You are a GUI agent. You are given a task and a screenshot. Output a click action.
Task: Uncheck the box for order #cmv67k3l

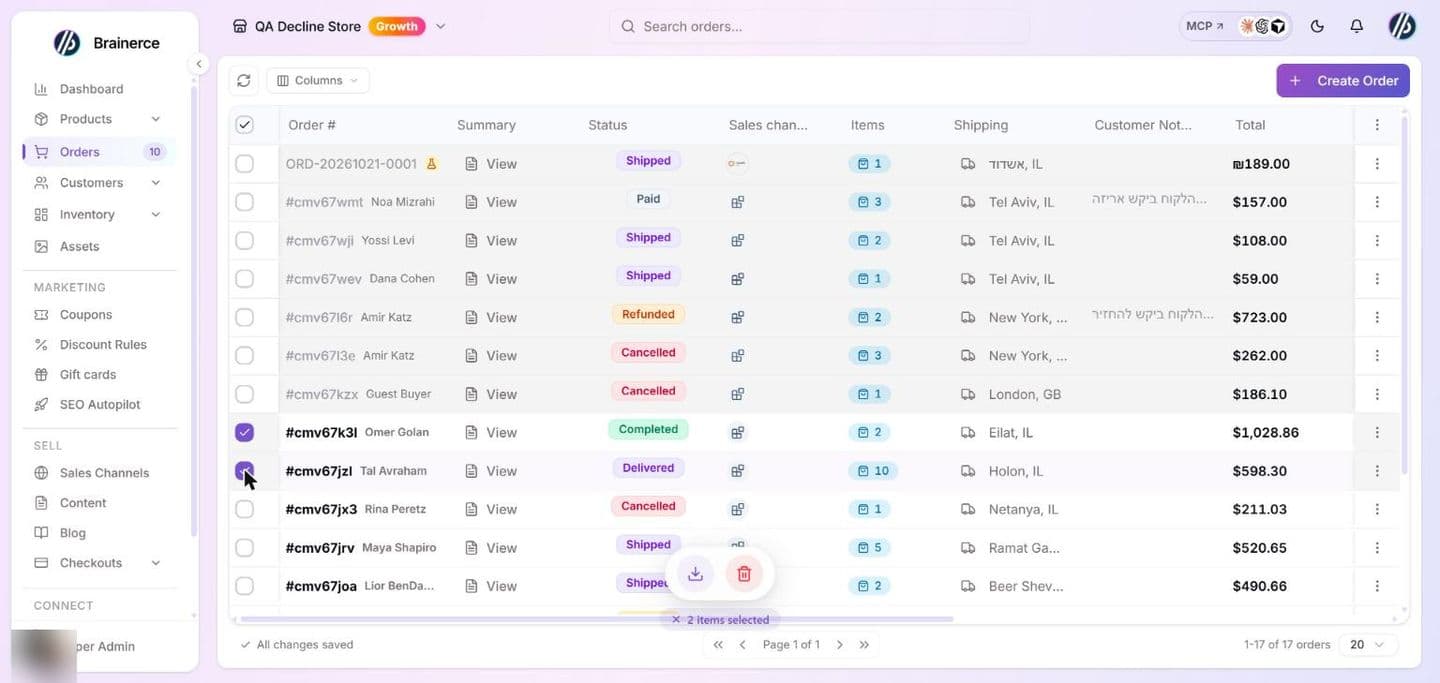coord(244,433)
